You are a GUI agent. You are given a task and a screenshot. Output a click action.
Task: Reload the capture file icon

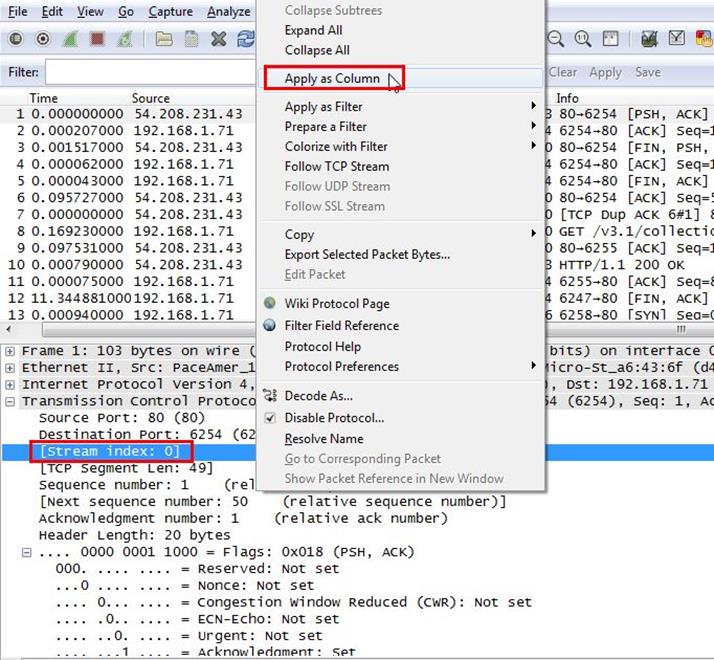coord(245,40)
